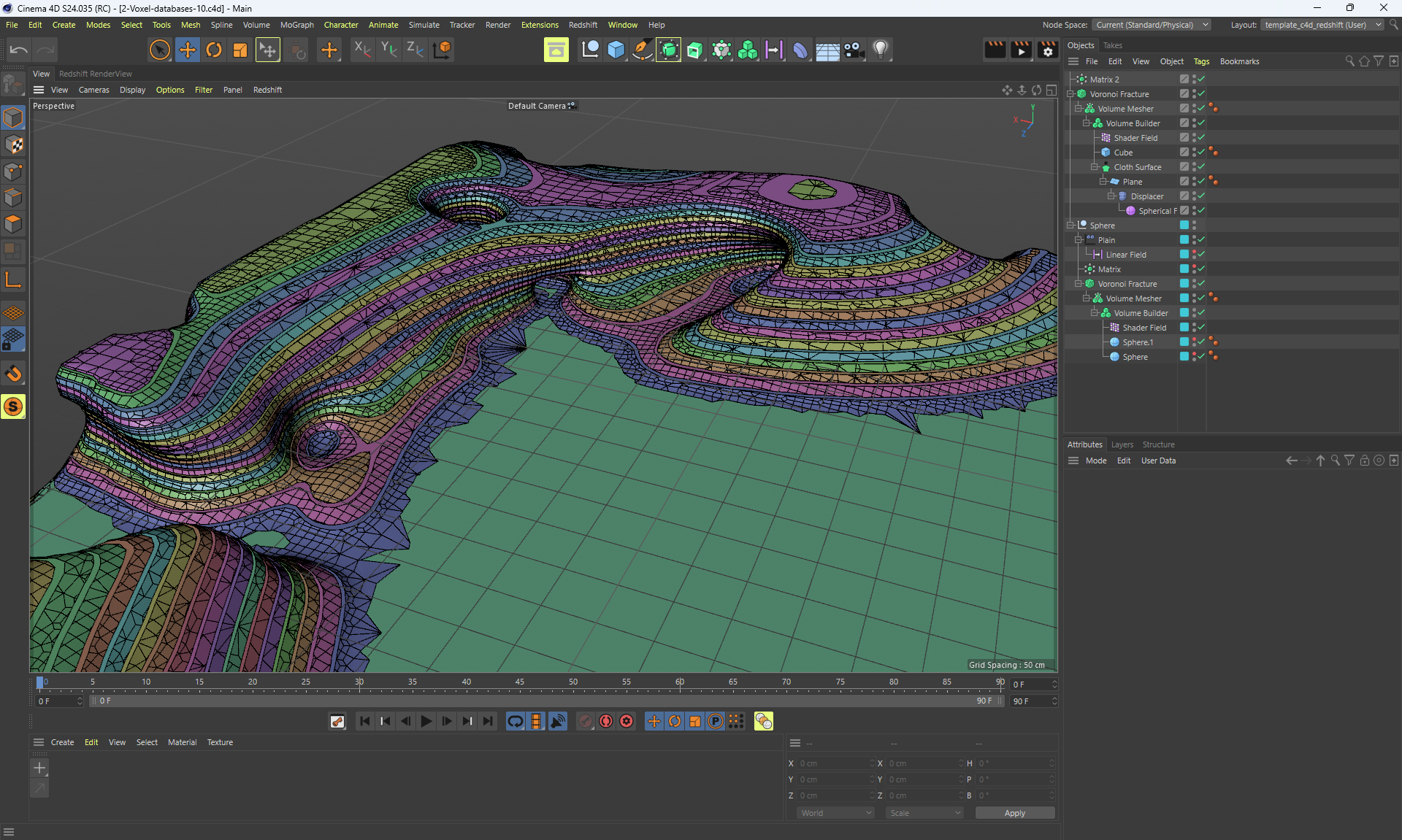Toggle Displacer enable checkmark
This screenshot has width=1402, height=840.
click(x=1201, y=196)
